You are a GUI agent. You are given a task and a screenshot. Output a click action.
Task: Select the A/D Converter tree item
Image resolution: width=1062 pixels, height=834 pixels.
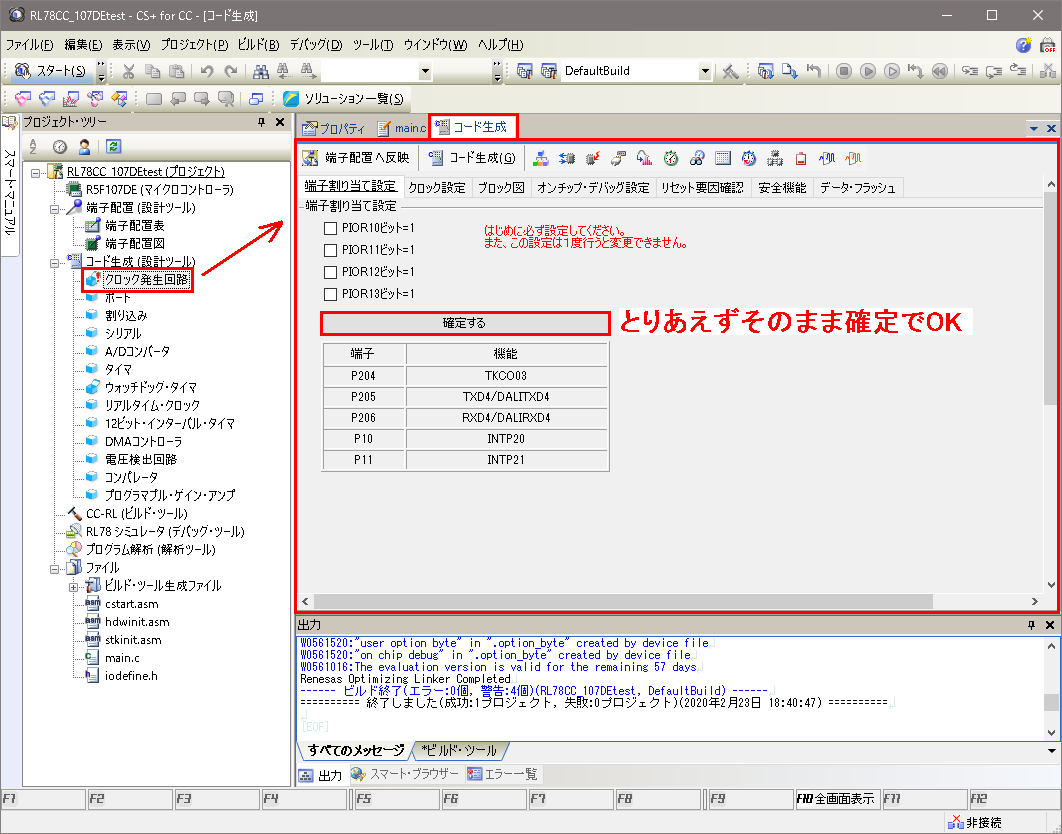(137, 351)
